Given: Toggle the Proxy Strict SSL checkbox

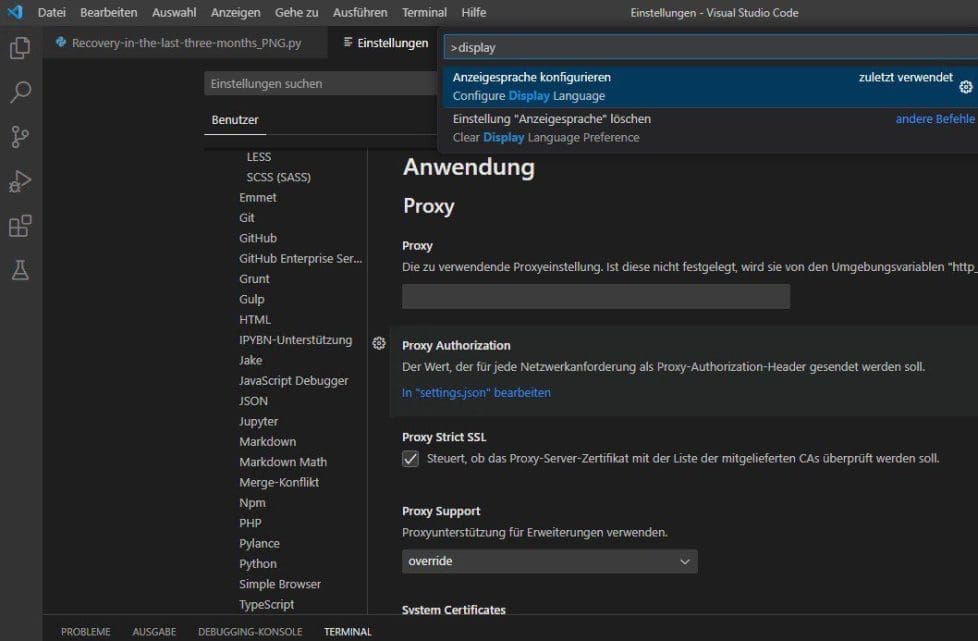Looking at the screenshot, I should click(x=410, y=459).
